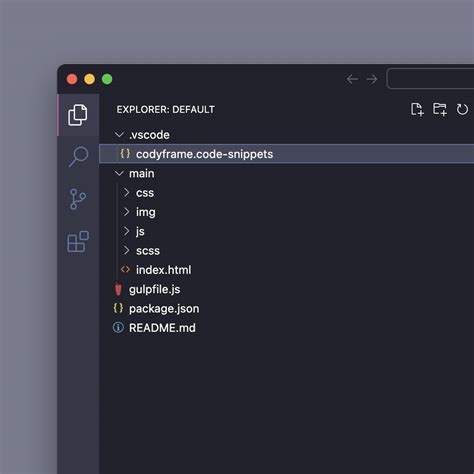Go forward with the right arrow
Viewport: 474px width, 474px height.
pos(372,79)
